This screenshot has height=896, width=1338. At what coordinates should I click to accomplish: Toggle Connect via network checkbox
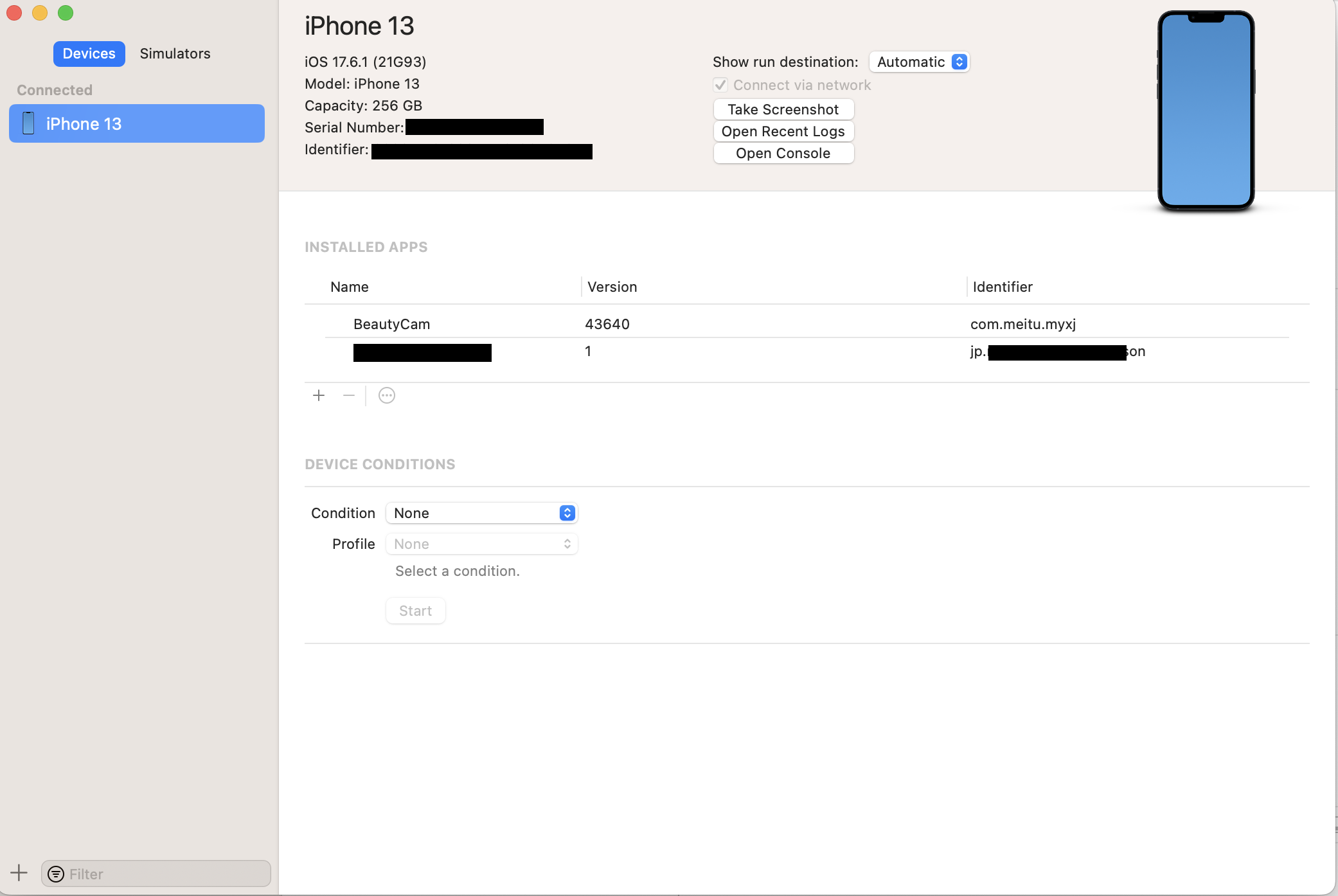720,85
